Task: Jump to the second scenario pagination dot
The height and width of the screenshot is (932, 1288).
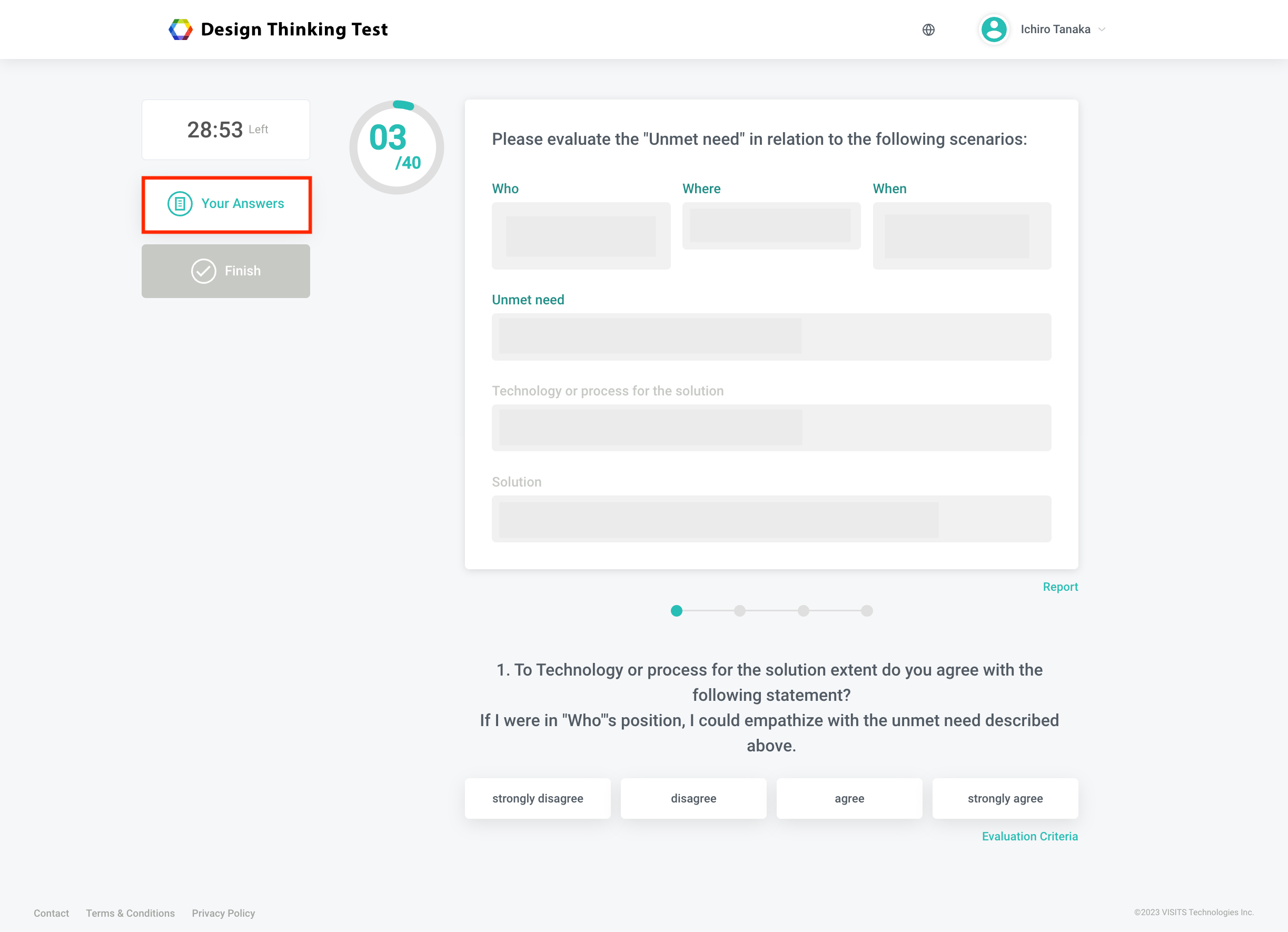Action: tap(739, 611)
